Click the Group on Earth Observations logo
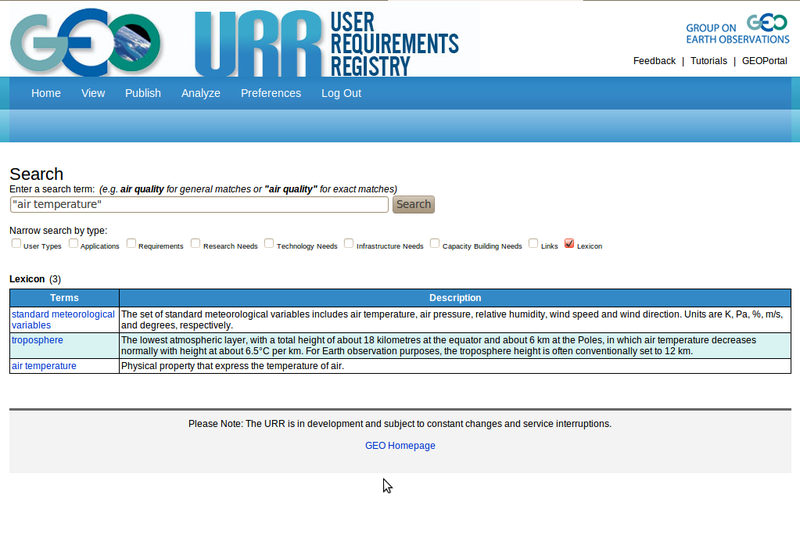The image size is (800, 549). 736,28
